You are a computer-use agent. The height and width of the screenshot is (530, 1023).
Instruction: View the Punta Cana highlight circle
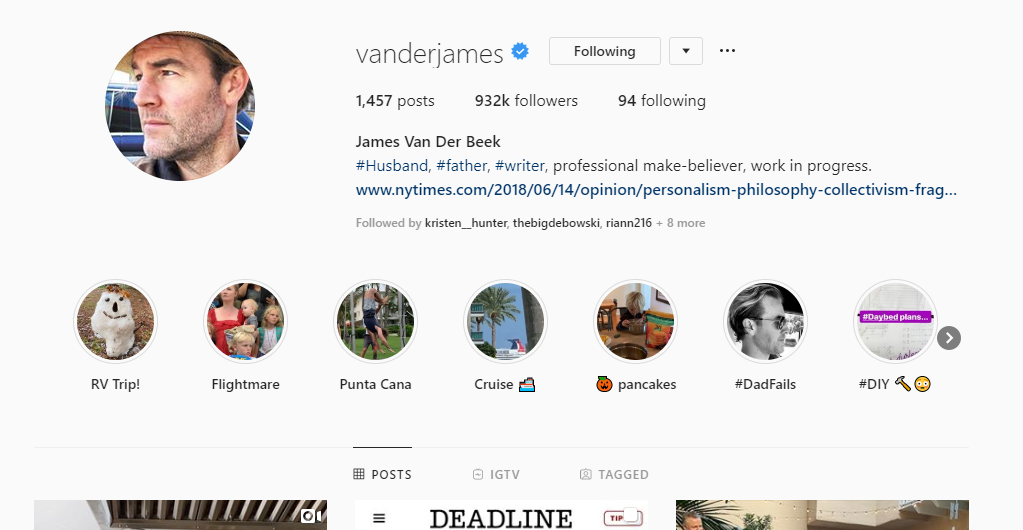375,321
